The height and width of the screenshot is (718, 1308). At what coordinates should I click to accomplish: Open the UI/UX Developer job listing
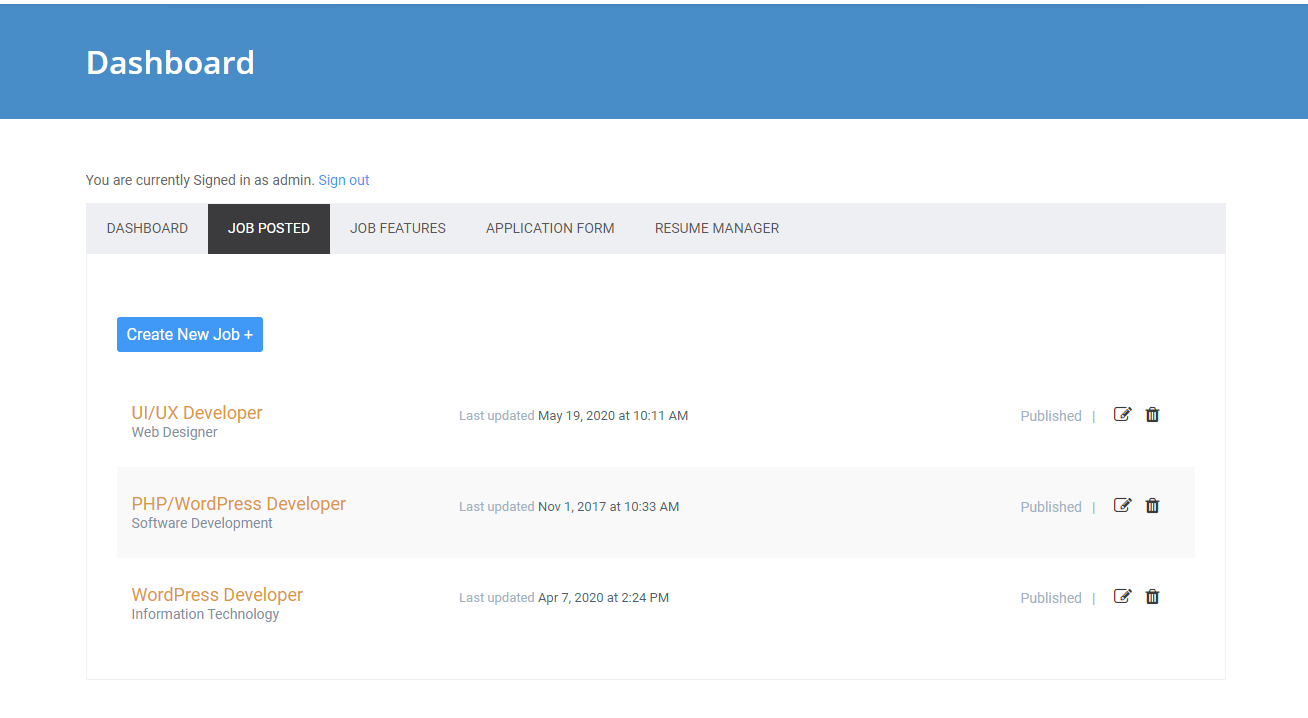point(197,412)
